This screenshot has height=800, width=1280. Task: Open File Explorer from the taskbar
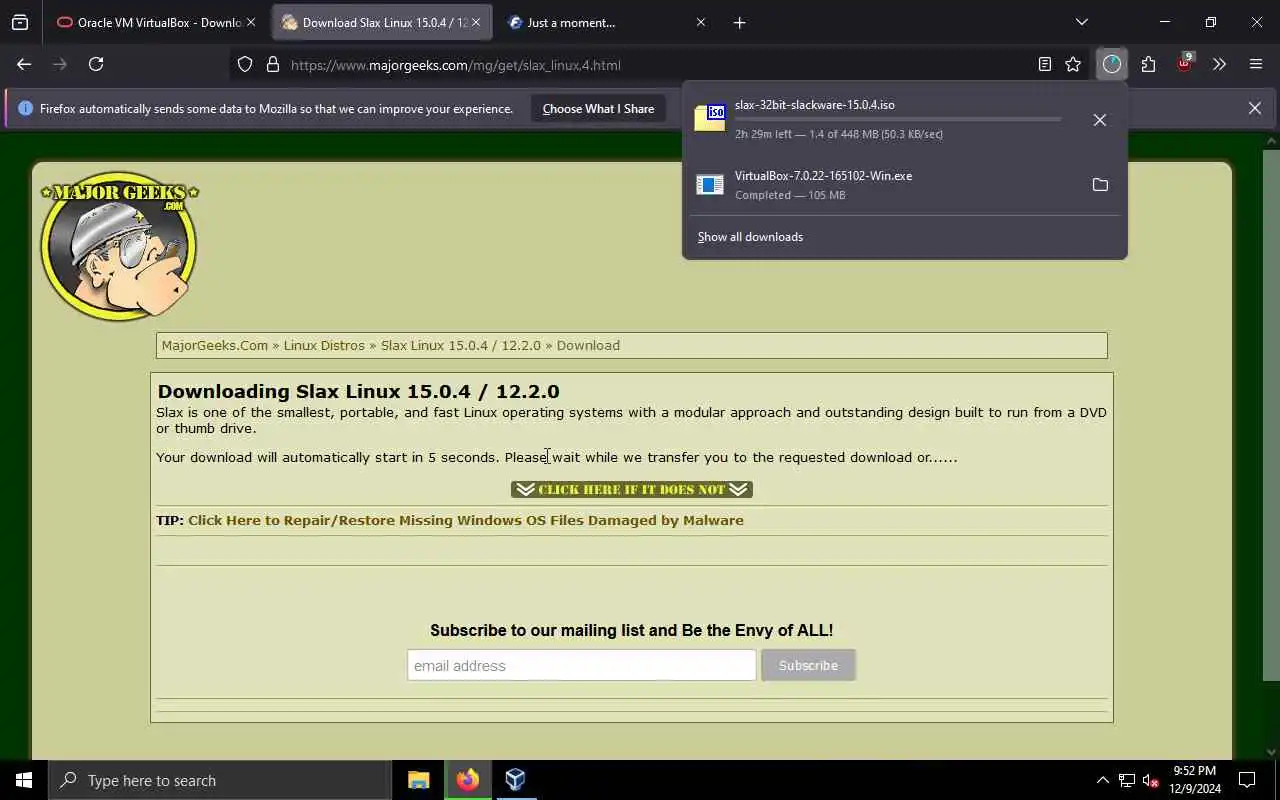[x=418, y=780]
